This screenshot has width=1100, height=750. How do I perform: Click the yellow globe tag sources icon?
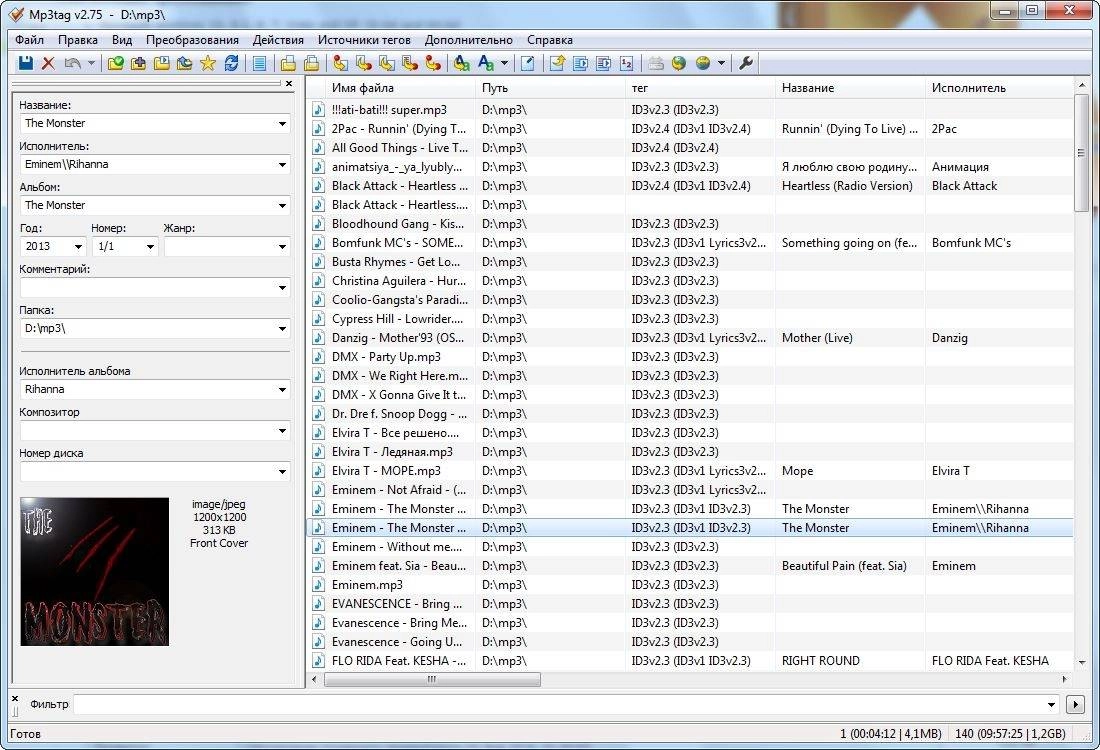pos(702,63)
